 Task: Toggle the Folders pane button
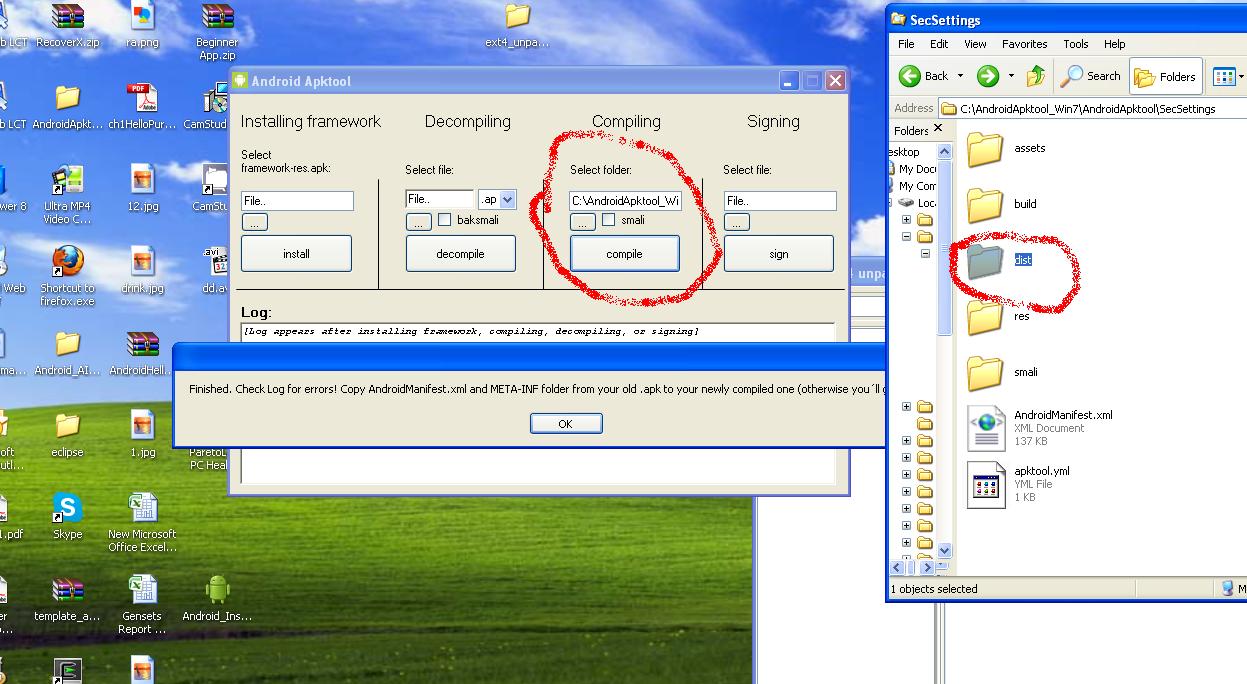pyautogui.click(x=1165, y=76)
